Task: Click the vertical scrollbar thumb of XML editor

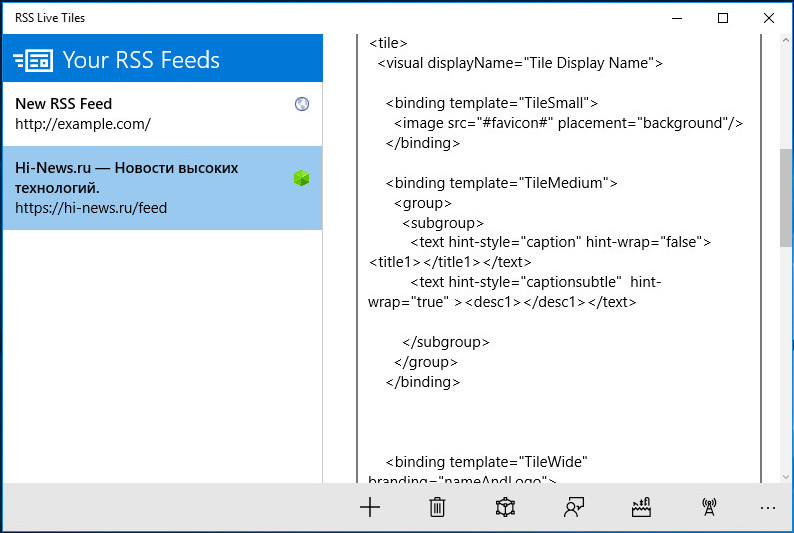Action: [x=785, y=197]
